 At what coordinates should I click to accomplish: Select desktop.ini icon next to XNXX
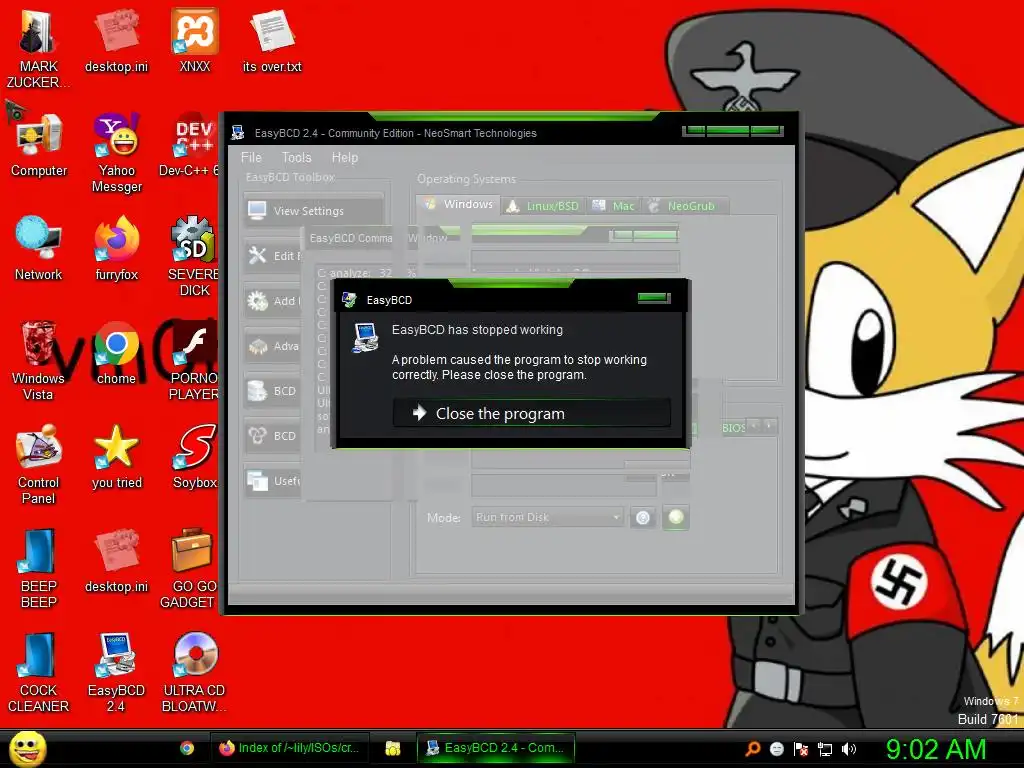[116, 42]
